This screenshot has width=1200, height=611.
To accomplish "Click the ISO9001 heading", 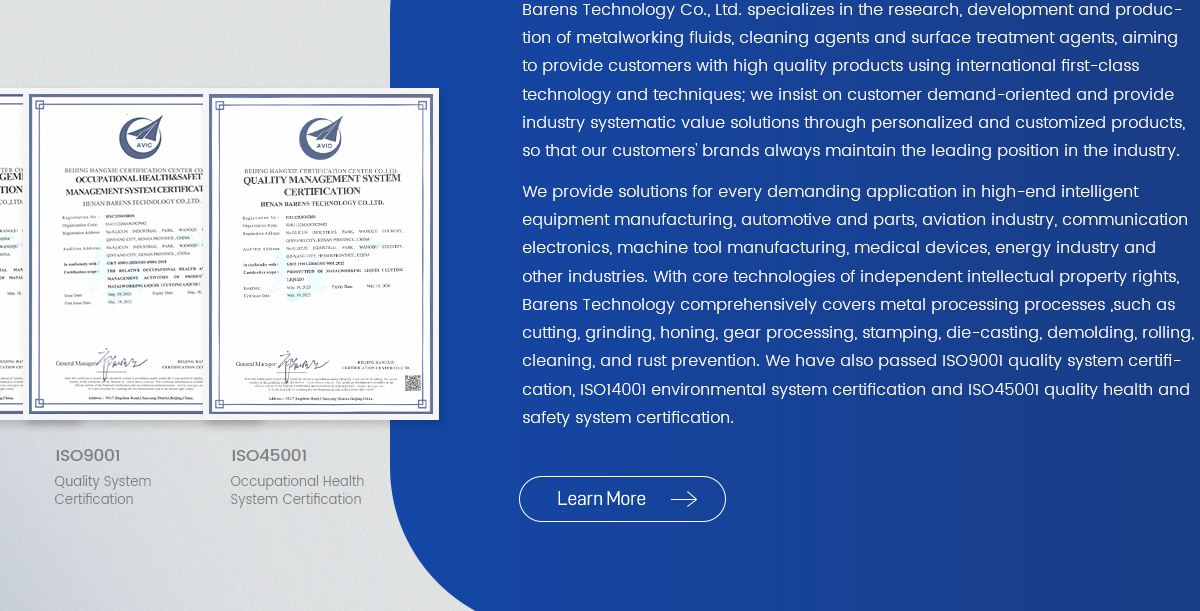I will pos(88,456).
